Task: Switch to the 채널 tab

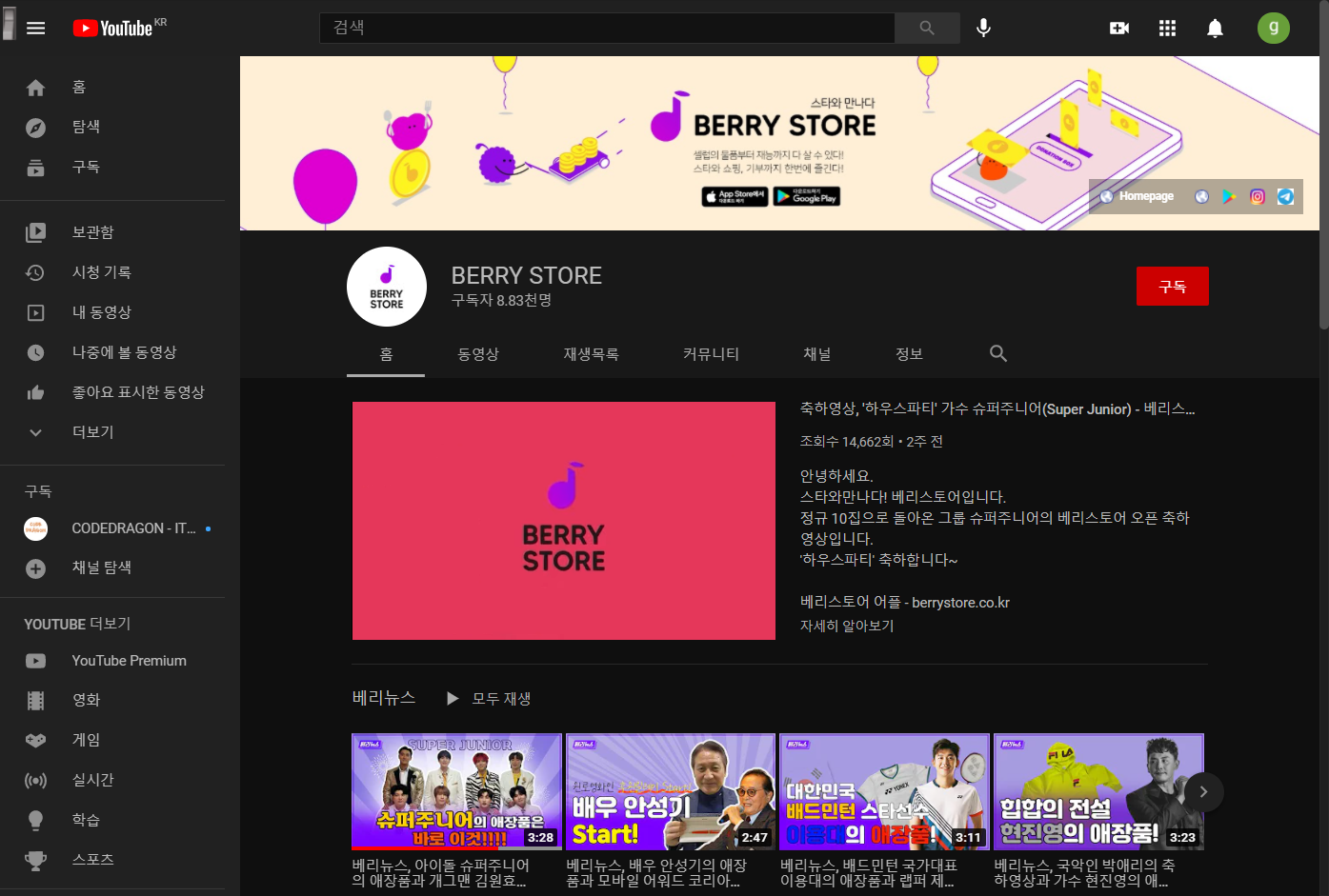Action: (x=817, y=354)
